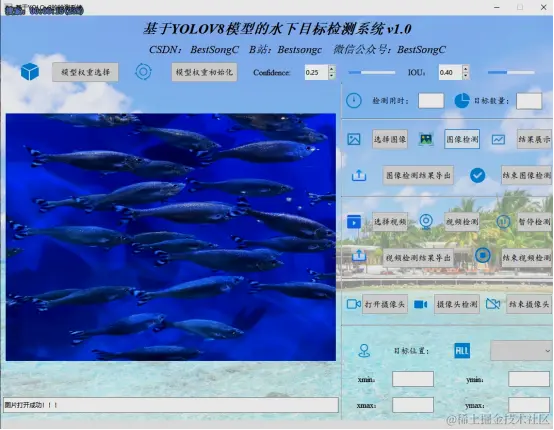The image size is (554, 430).
Task: Click the crossed-out camera icon
Action: 493,304
